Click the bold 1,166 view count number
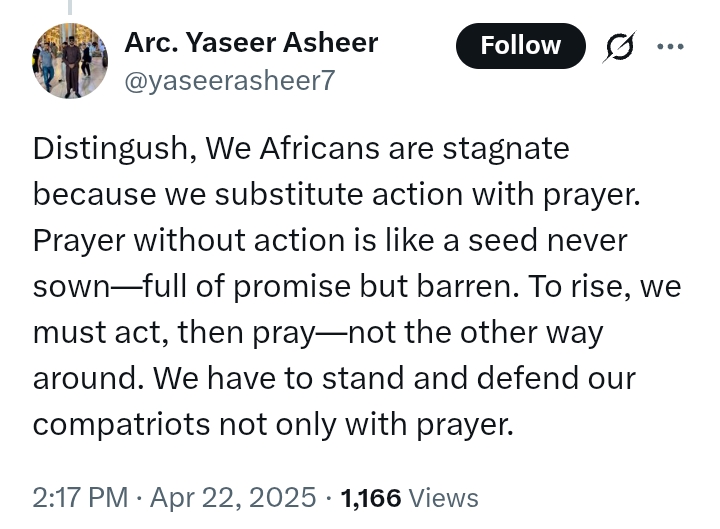 [371, 498]
